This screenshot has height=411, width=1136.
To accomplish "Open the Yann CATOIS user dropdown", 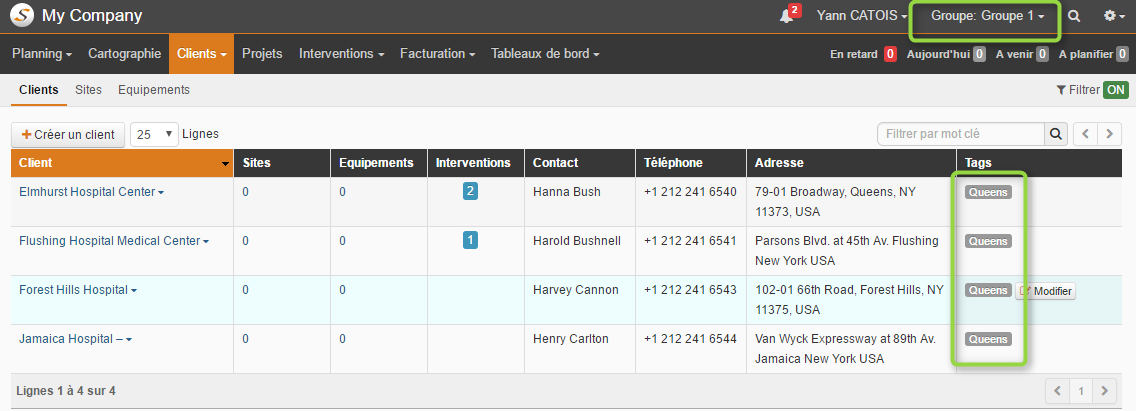I will 861,16.
